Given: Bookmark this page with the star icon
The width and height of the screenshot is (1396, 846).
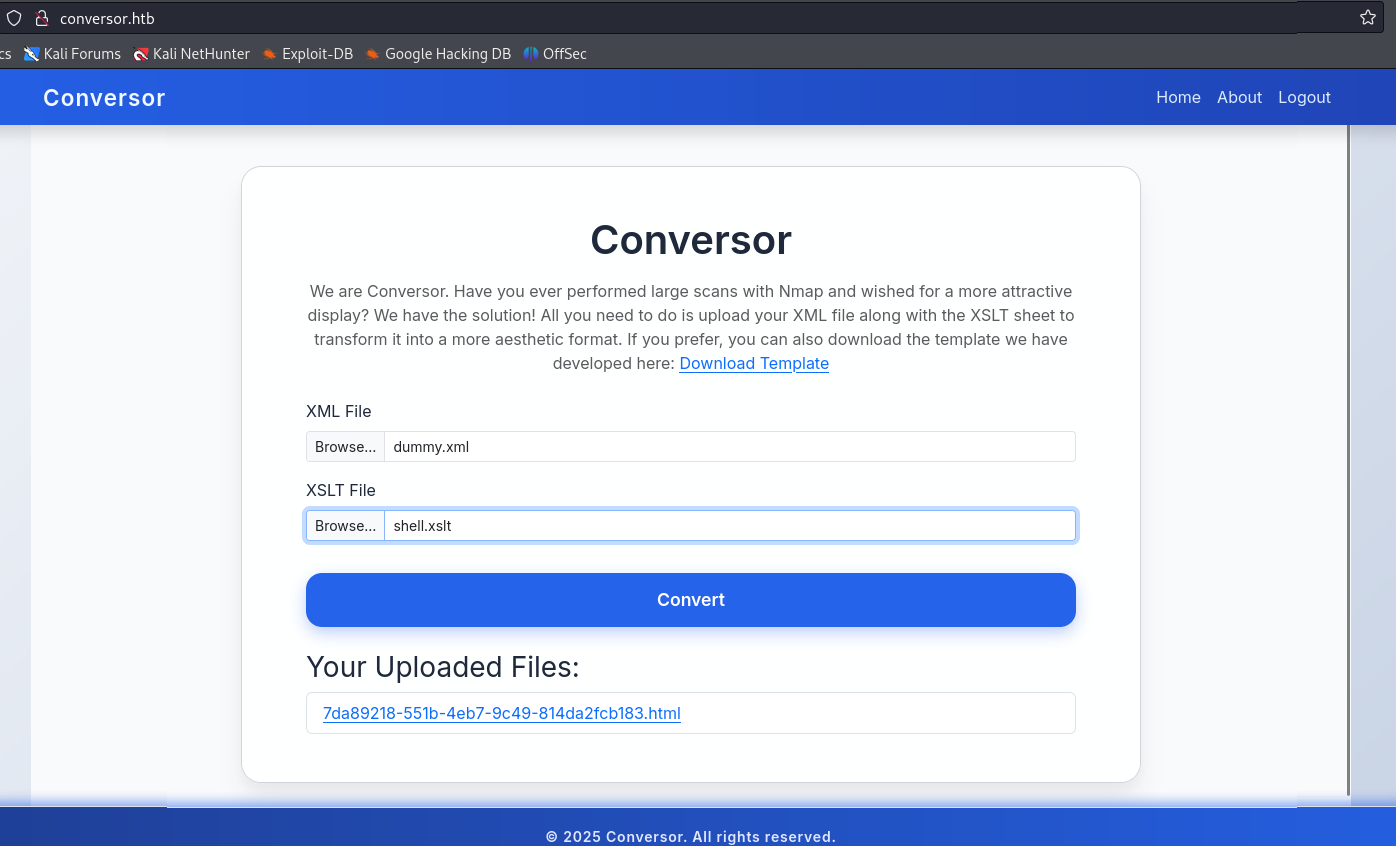Looking at the screenshot, I should tap(1367, 18).
